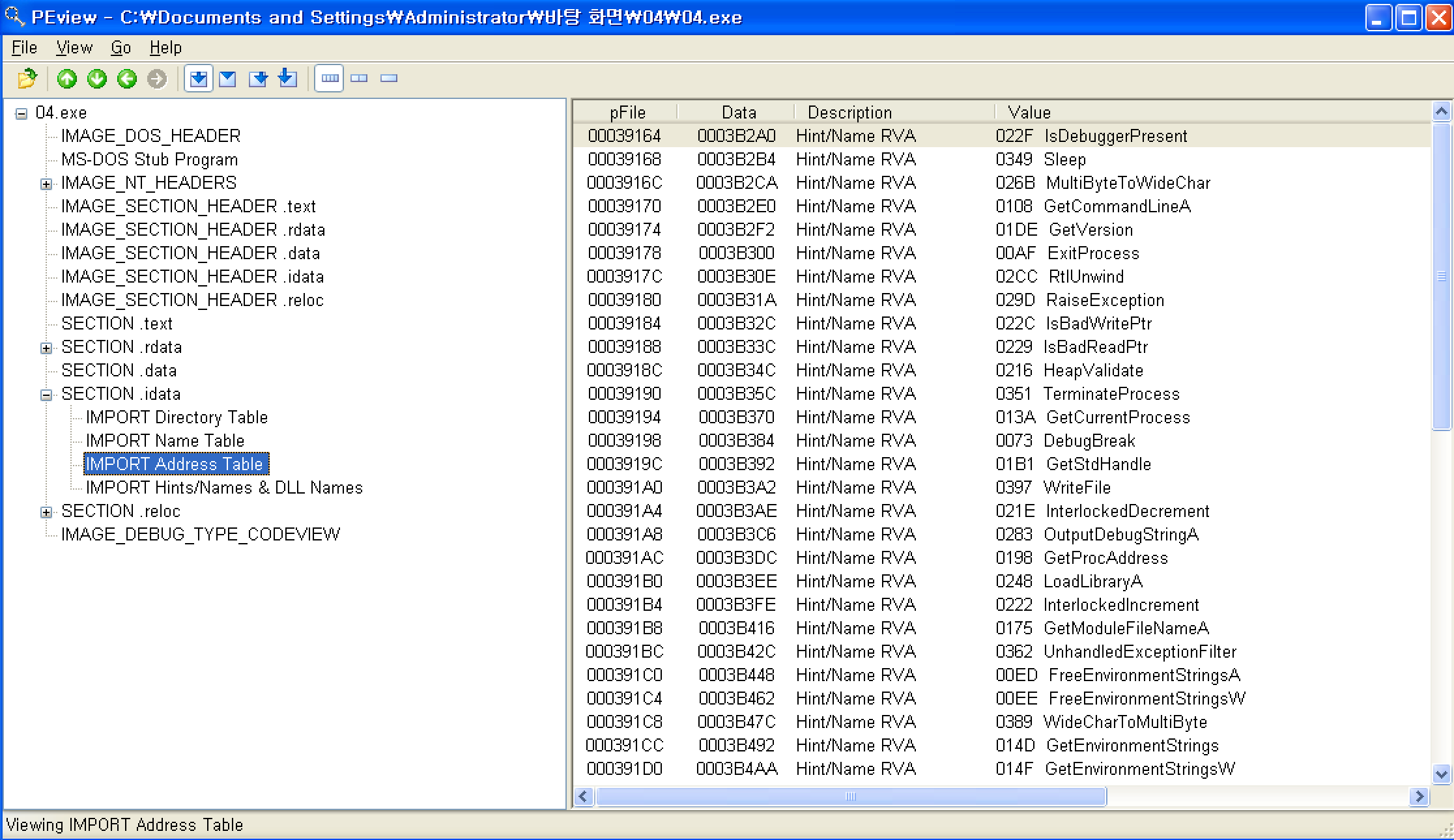Open the Go menu
Image resolution: width=1454 pixels, height=840 pixels.
pos(121,48)
